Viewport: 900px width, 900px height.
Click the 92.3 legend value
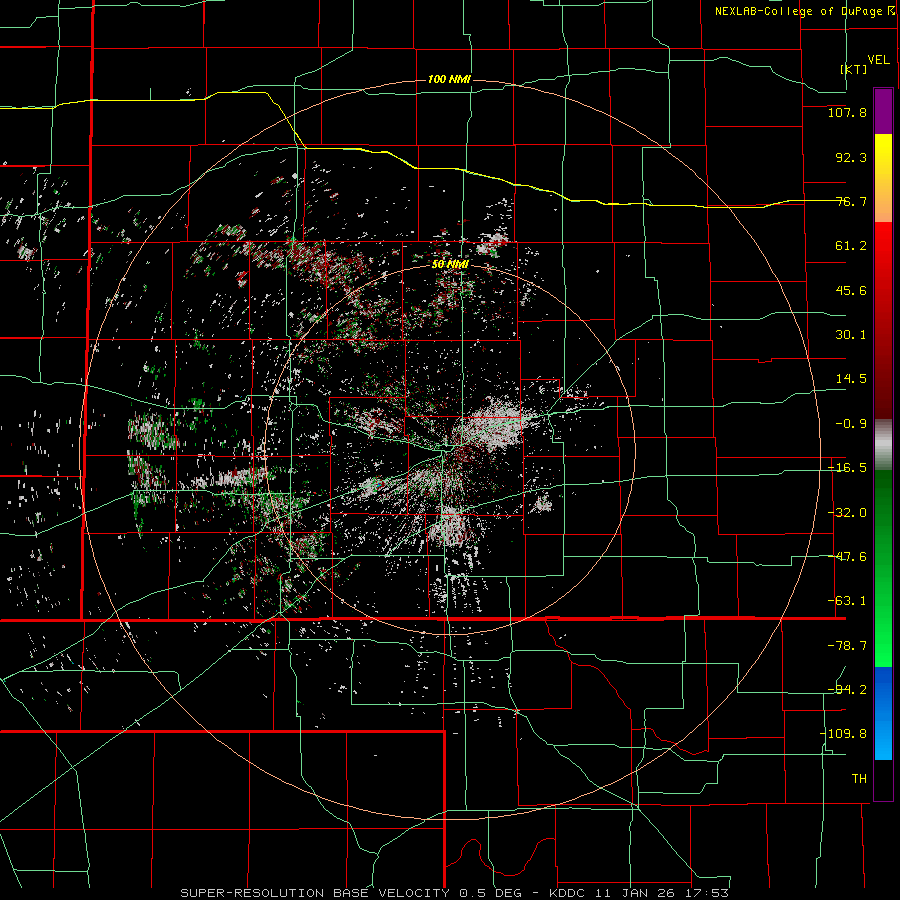click(x=851, y=157)
